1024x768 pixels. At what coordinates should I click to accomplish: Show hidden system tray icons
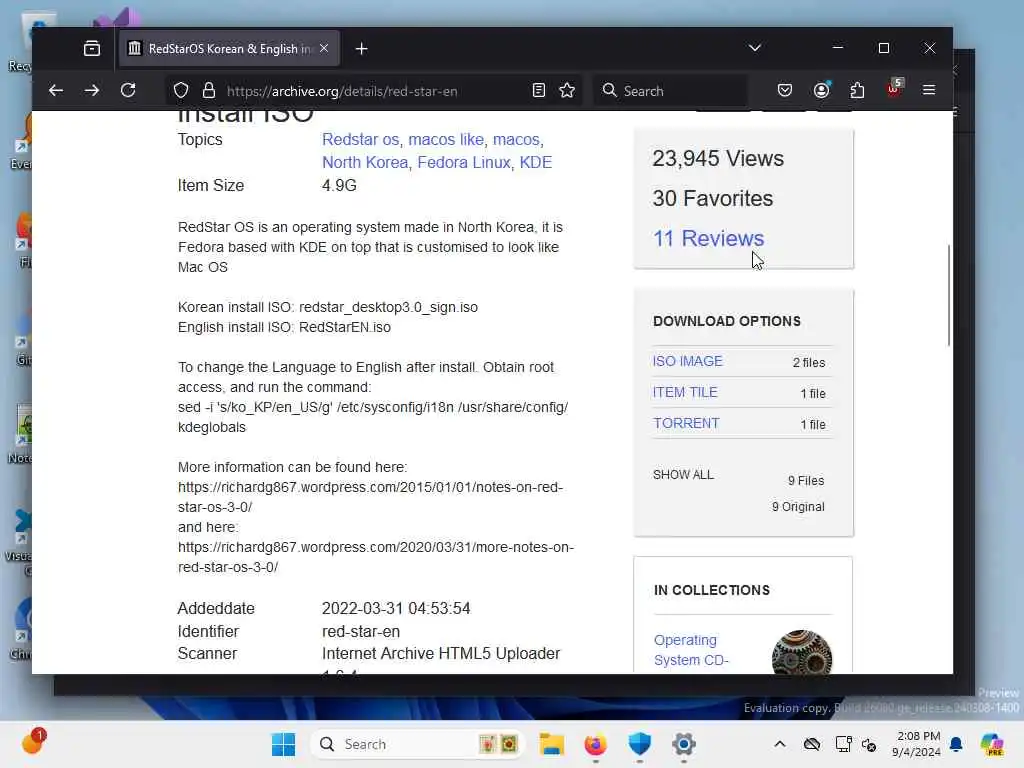click(x=780, y=744)
